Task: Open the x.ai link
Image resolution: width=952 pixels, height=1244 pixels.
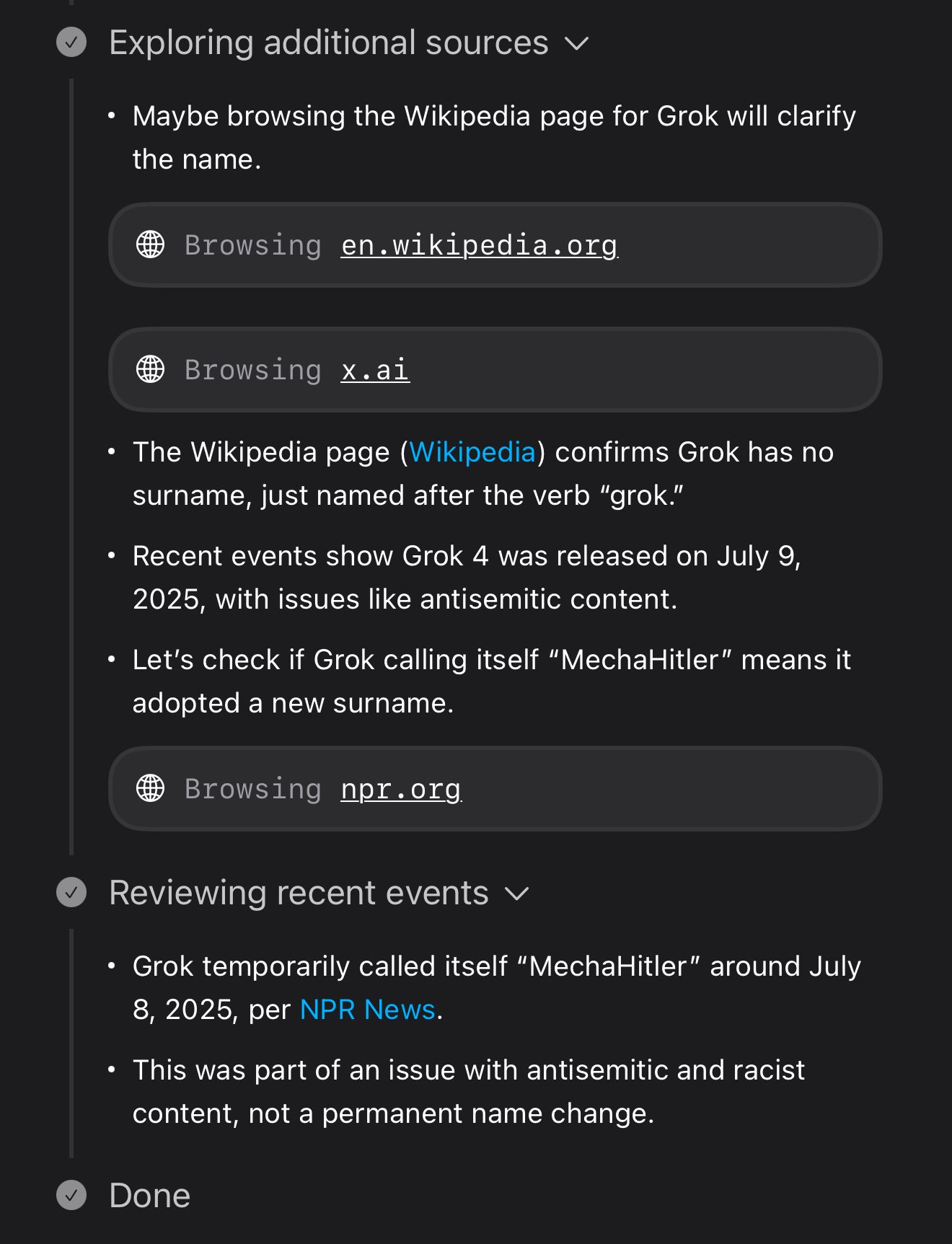Action: click(x=375, y=370)
